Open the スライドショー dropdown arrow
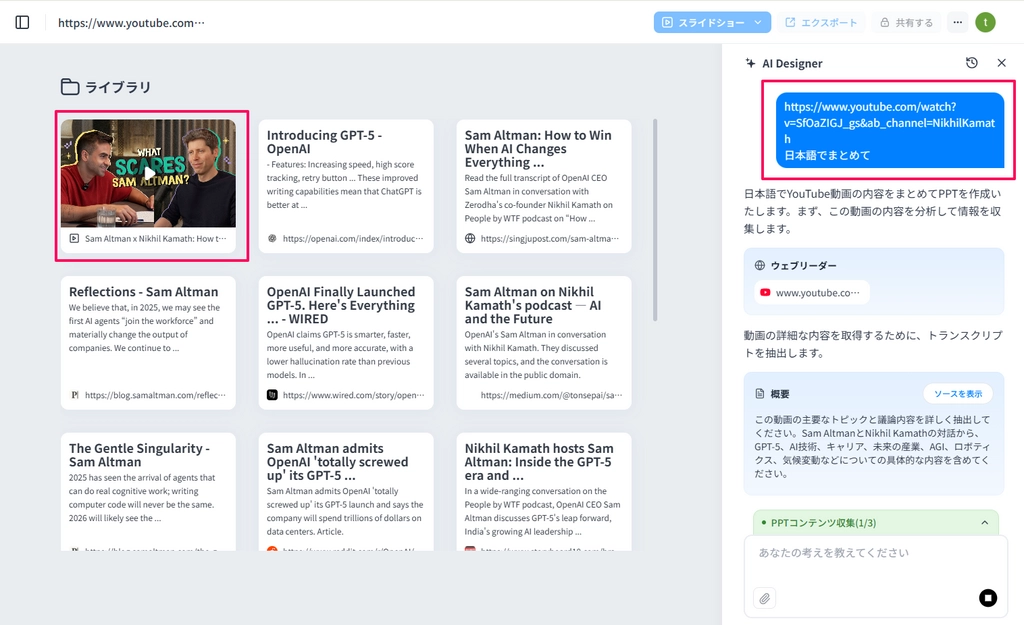The image size is (1024, 625). (758, 22)
